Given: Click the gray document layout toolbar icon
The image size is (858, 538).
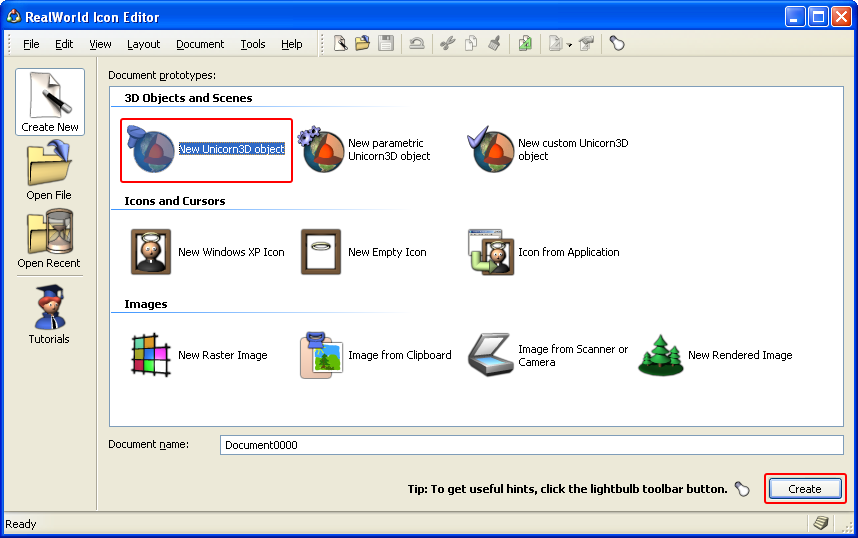Looking at the screenshot, I should click(x=555, y=43).
